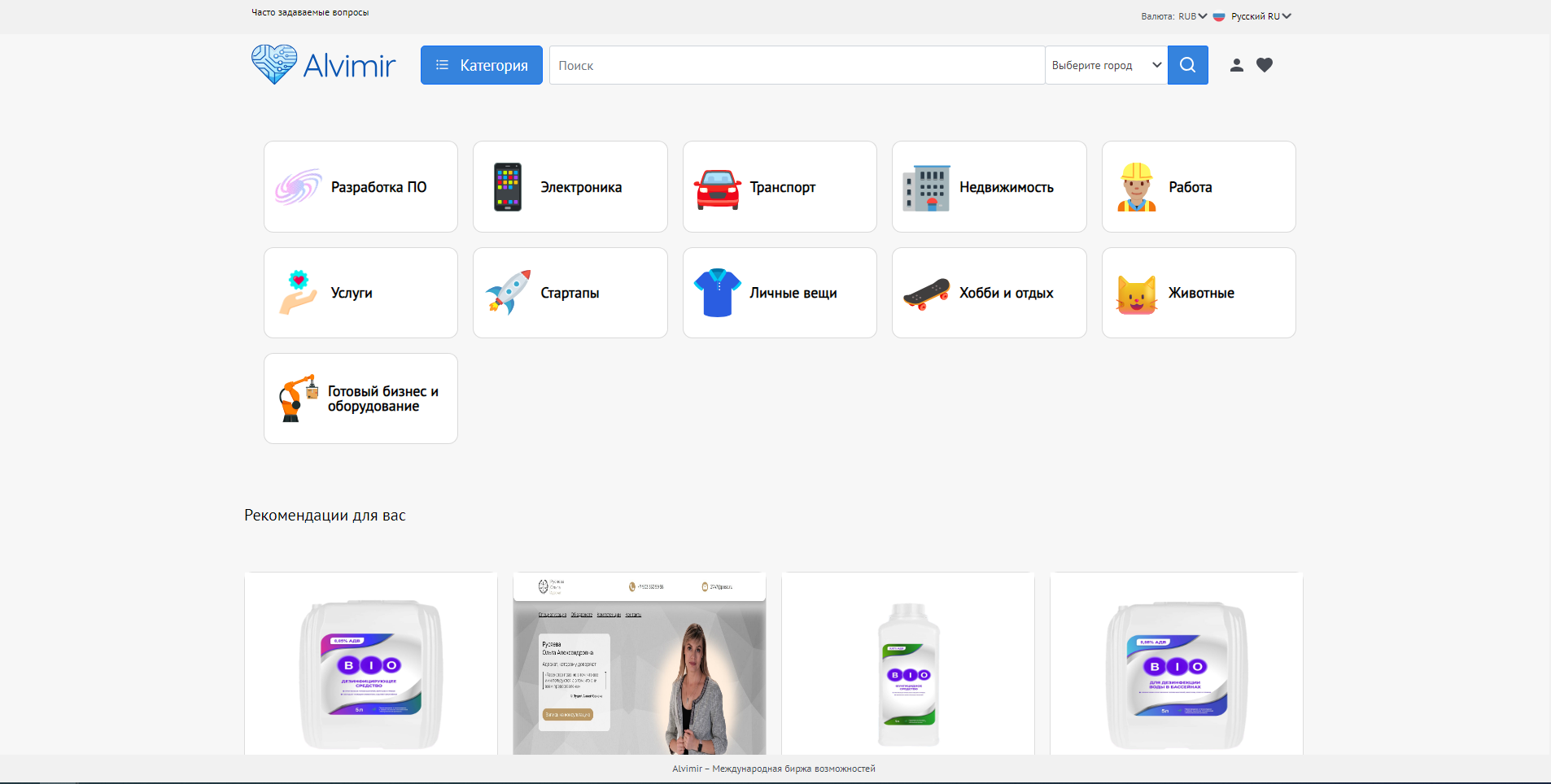
Task: Select the red car Транспорт icon
Action: tap(717, 188)
